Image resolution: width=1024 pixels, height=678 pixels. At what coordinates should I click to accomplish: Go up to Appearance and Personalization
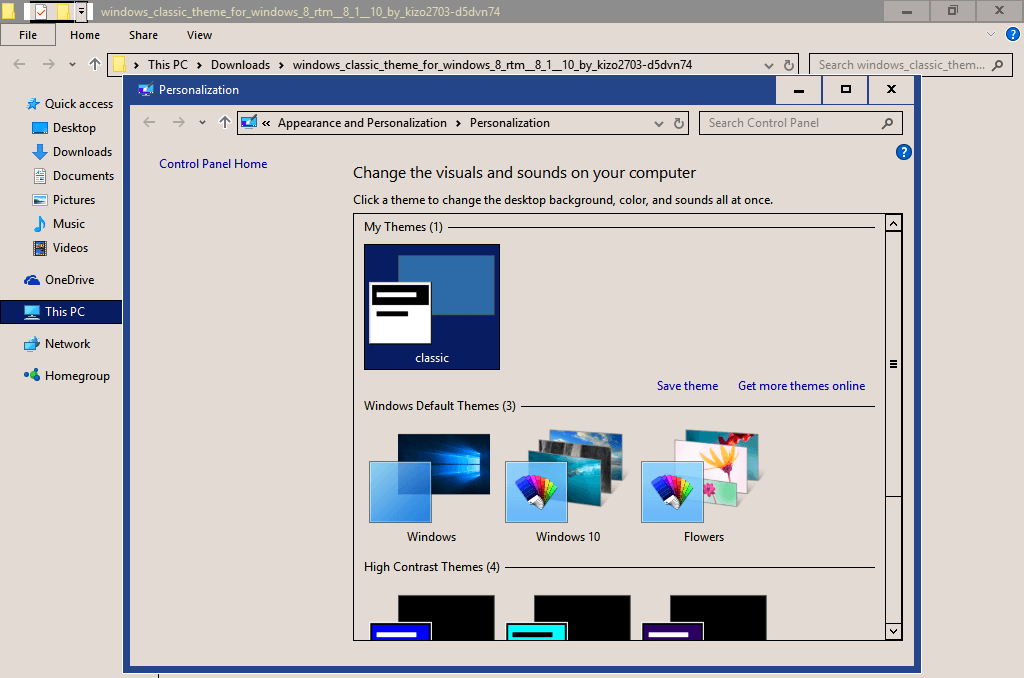[225, 122]
